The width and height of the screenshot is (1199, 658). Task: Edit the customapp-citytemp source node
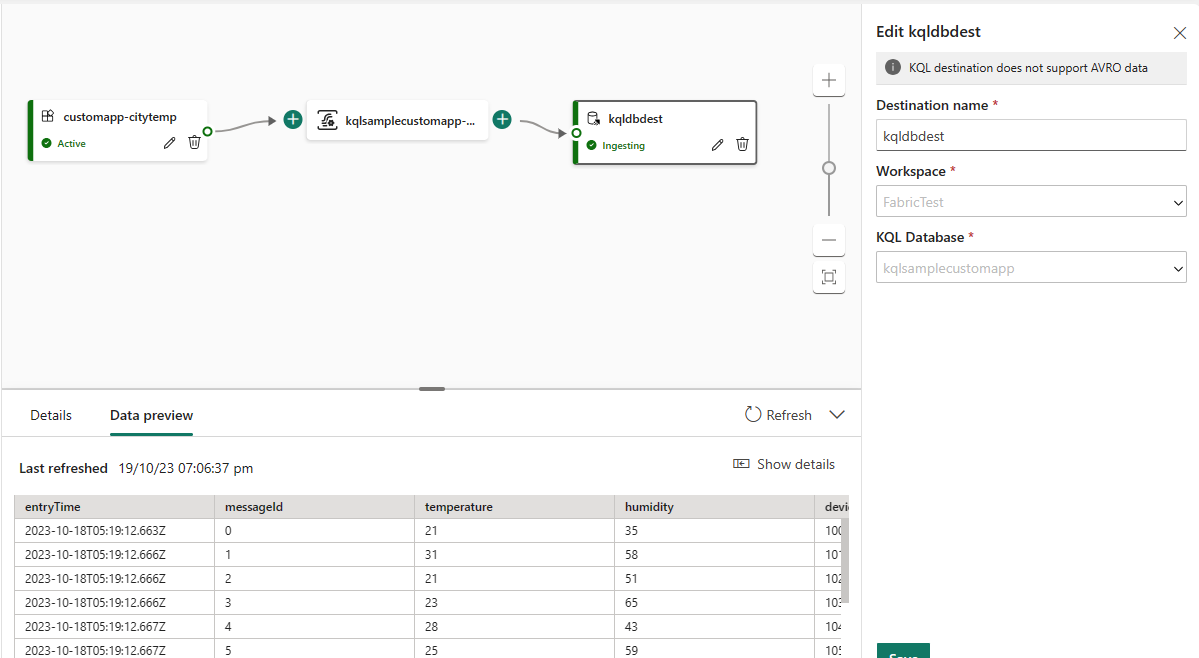click(170, 143)
